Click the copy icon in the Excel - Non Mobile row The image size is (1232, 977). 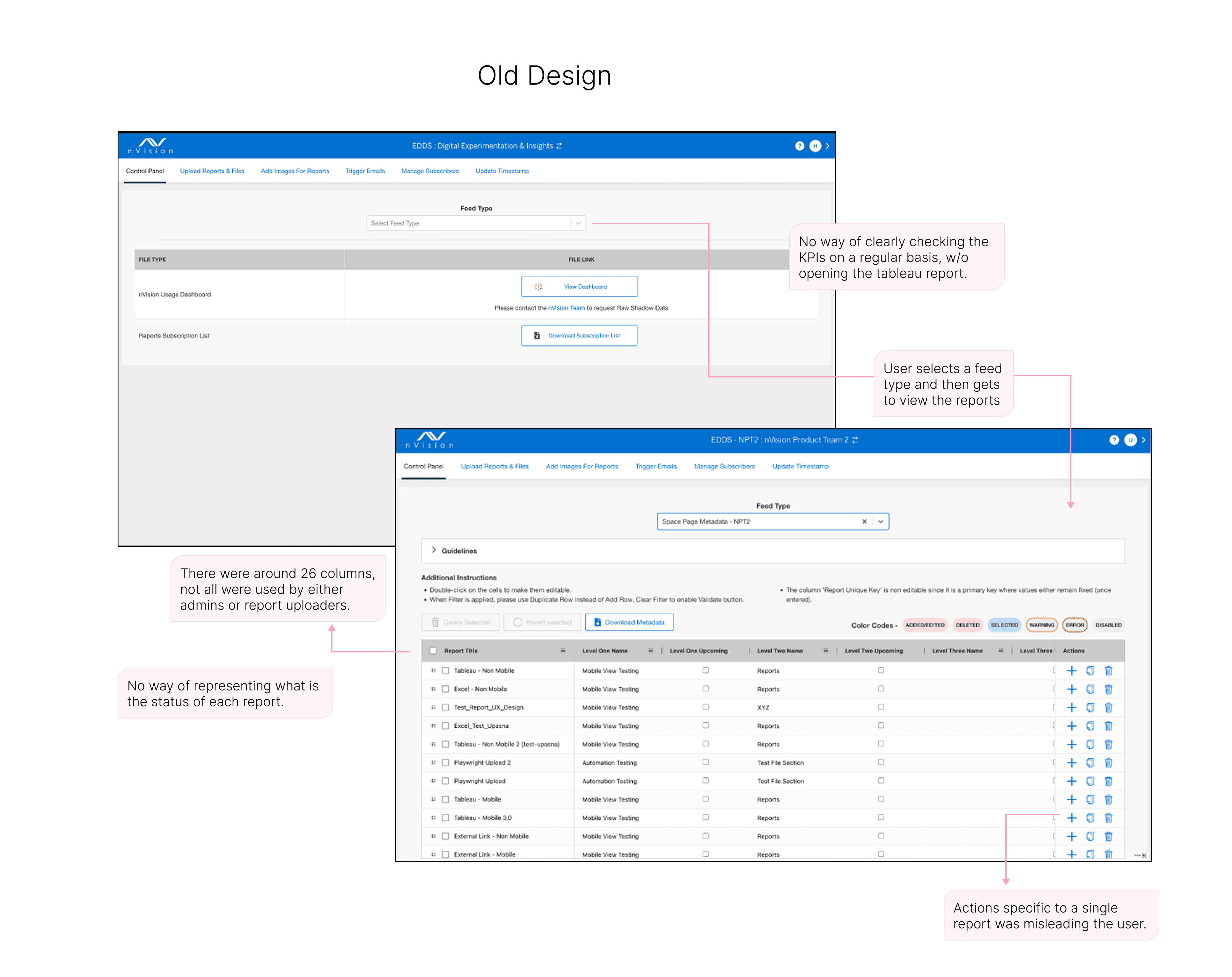click(x=1090, y=689)
